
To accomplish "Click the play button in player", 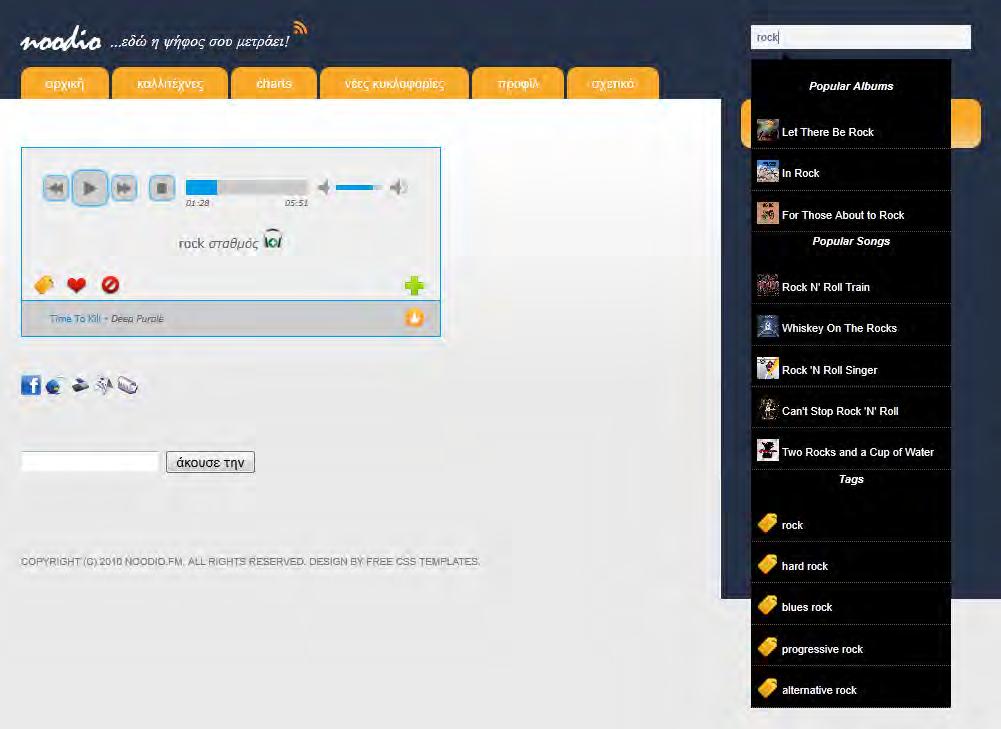I will pos(89,188).
